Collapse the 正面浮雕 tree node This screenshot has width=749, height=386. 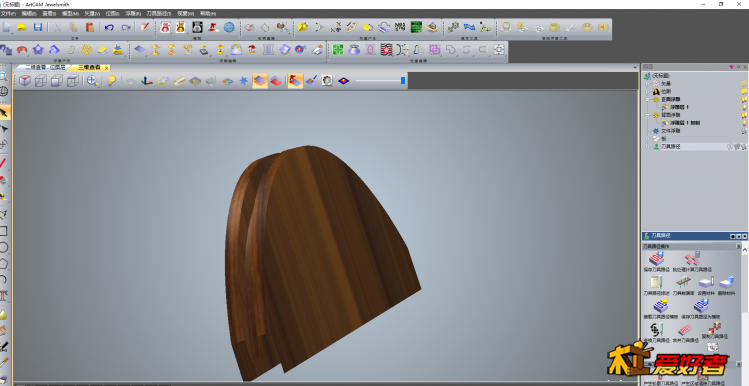tap(648, 99)
